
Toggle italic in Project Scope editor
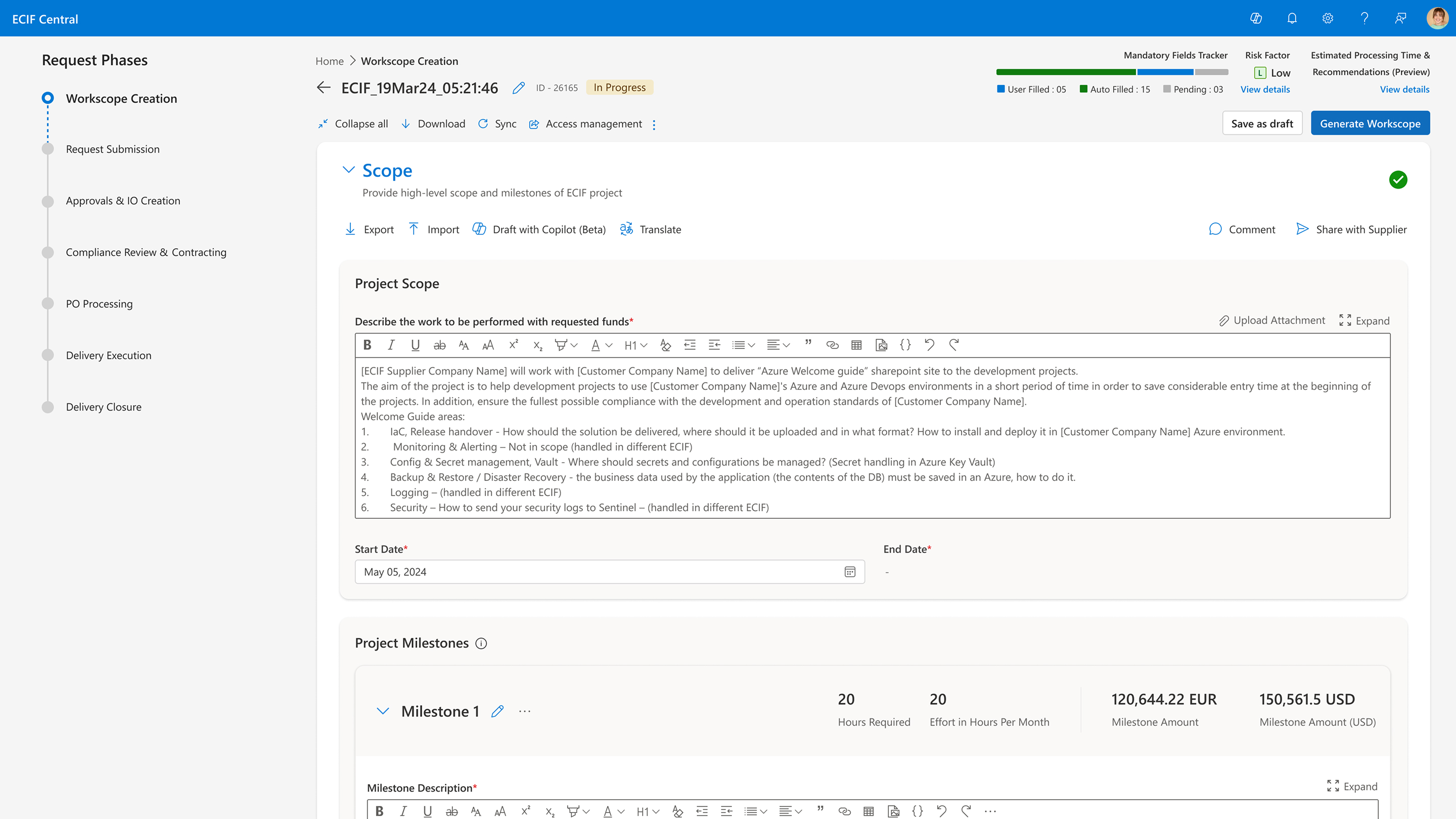(x=391, y=345)
